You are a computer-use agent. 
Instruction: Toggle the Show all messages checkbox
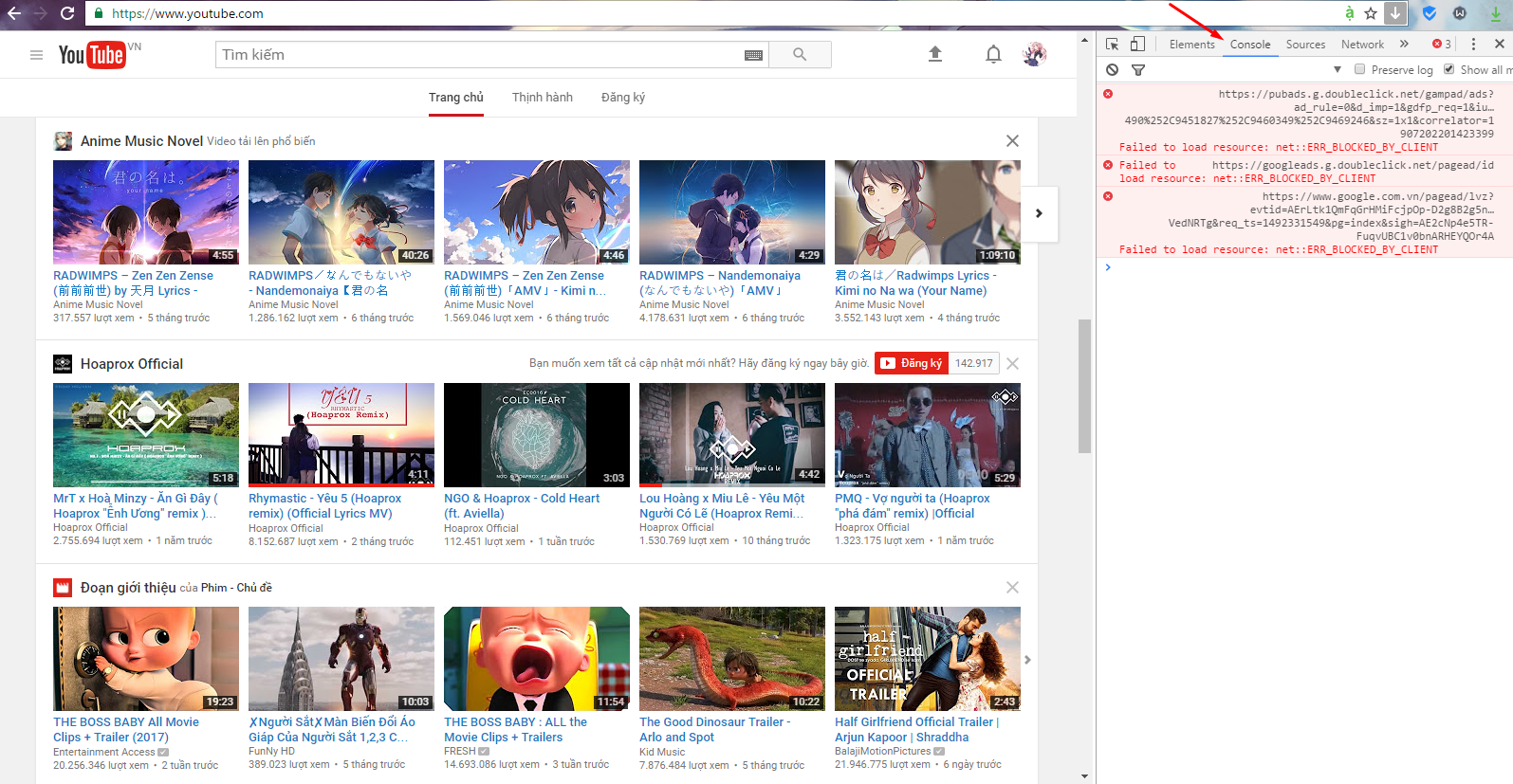[x=1449, y=69]
